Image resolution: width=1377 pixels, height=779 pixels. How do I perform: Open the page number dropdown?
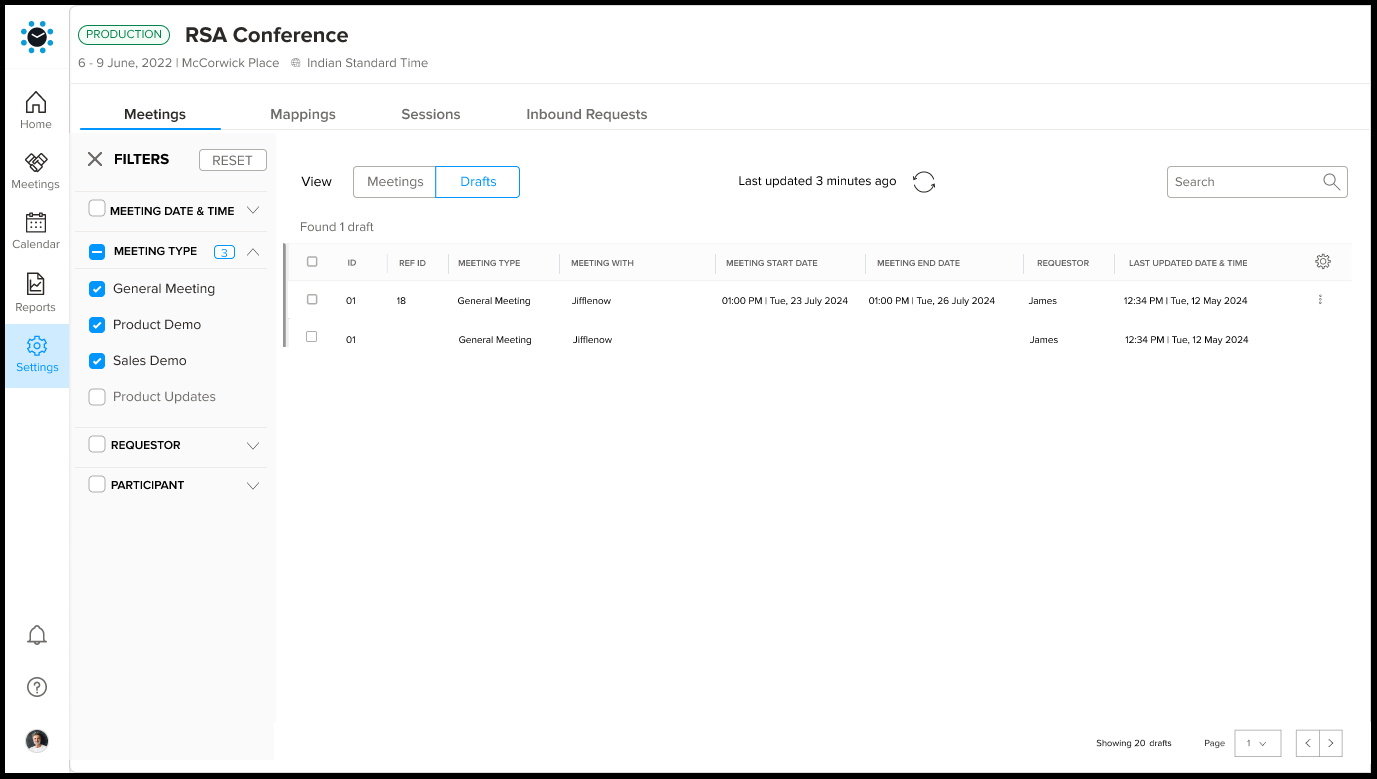1258,743
